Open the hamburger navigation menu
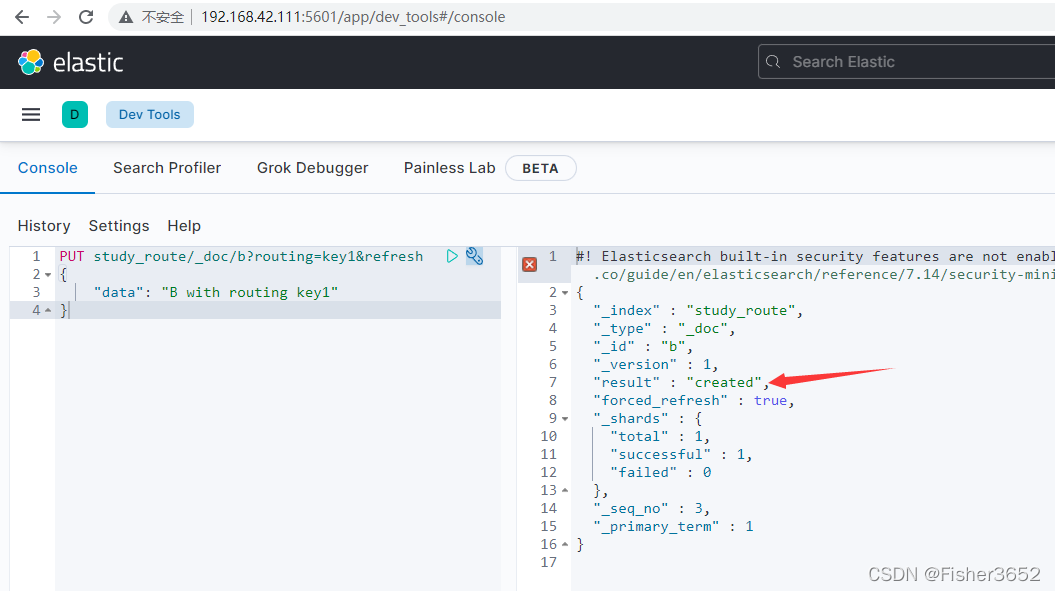This screenshot has height=591, width=1055. pyautogui.click(x=31, y=114)
